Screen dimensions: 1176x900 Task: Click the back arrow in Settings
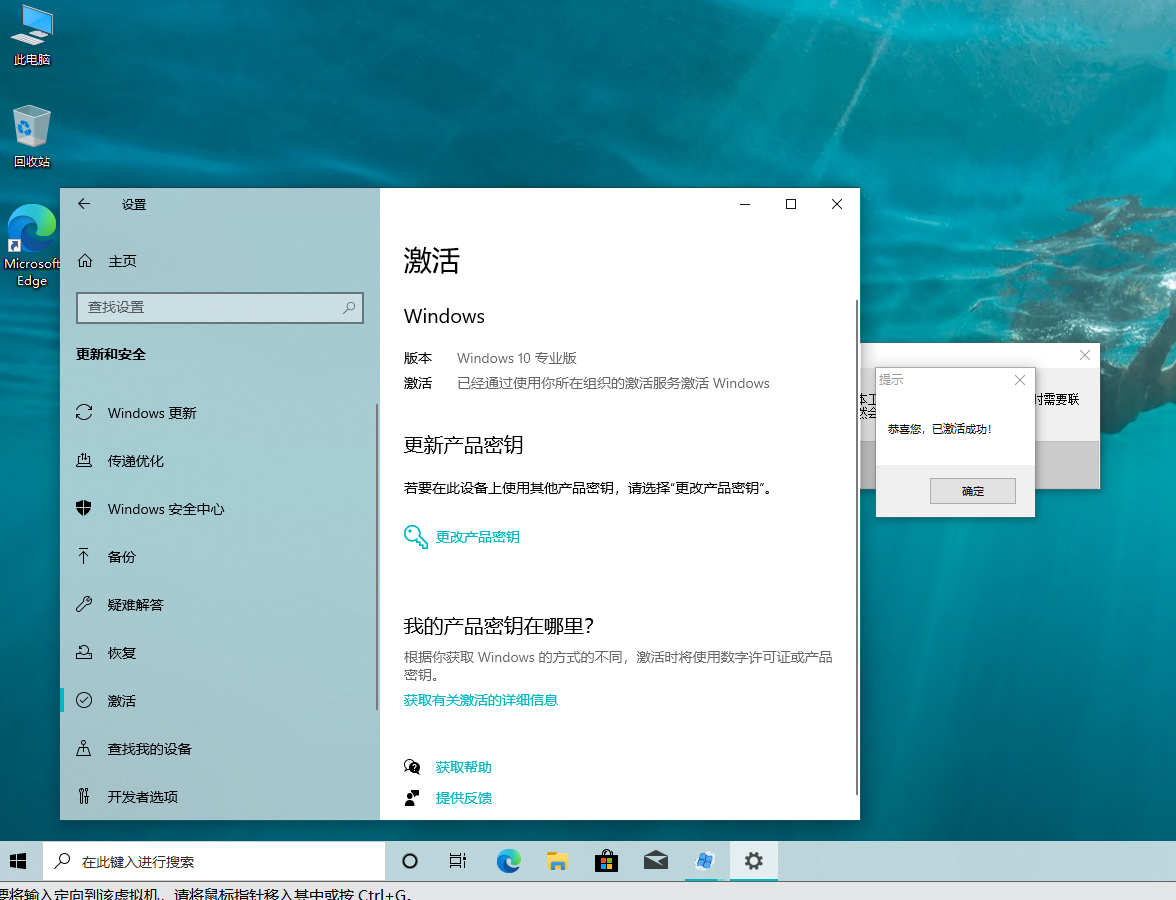84,204
